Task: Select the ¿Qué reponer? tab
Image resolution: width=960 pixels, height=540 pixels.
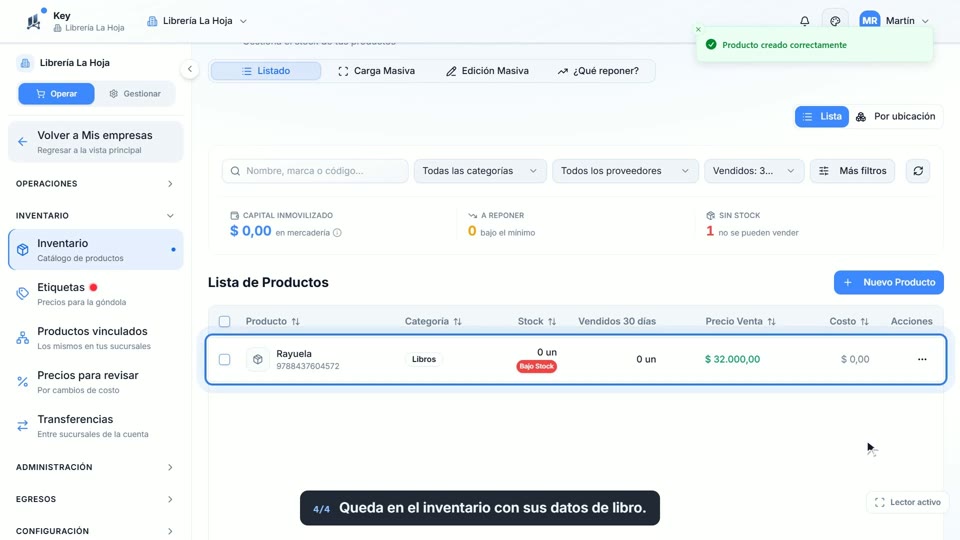Action: coord(598,71)
